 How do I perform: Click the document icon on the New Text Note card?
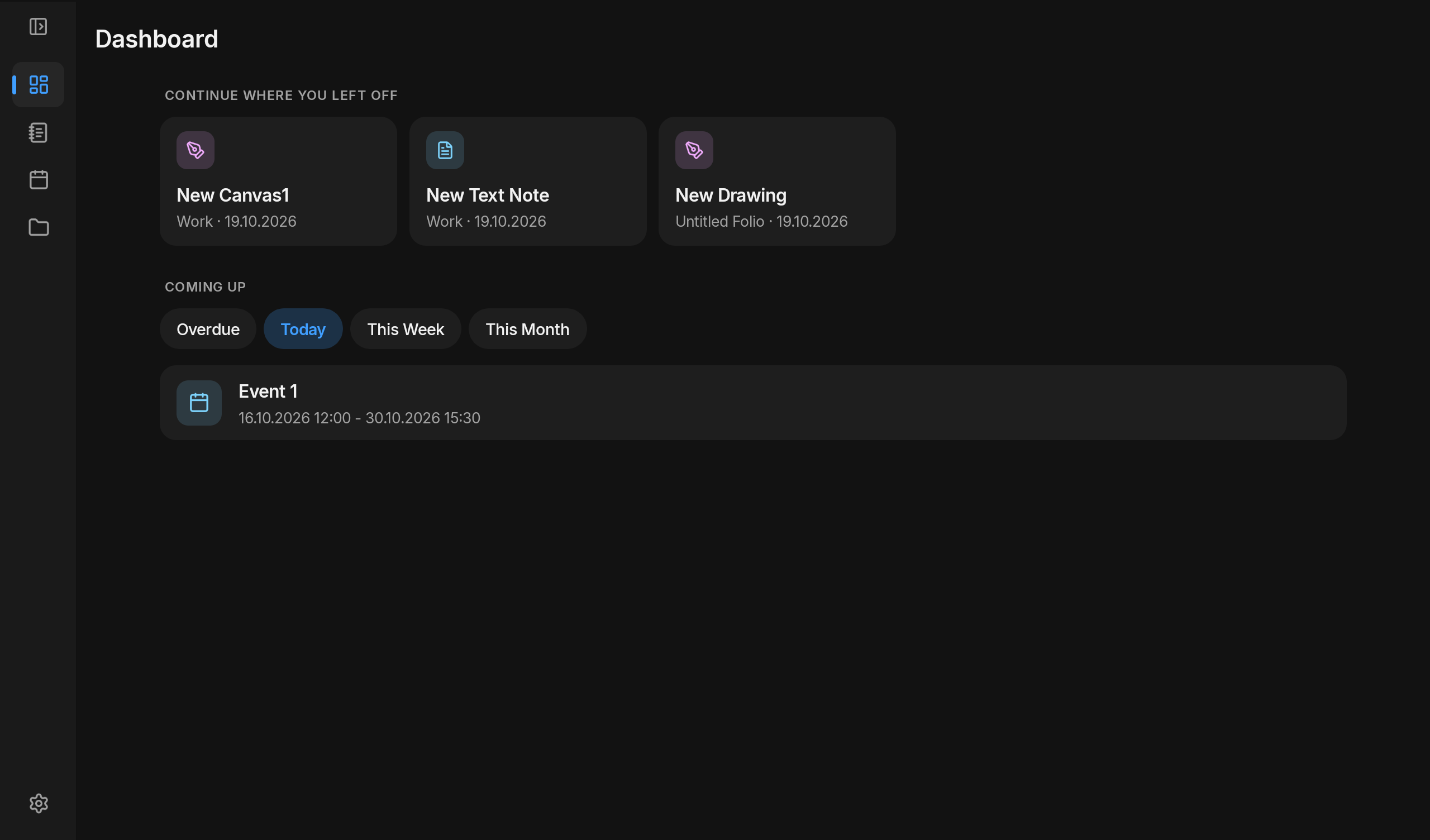(445, 150)
